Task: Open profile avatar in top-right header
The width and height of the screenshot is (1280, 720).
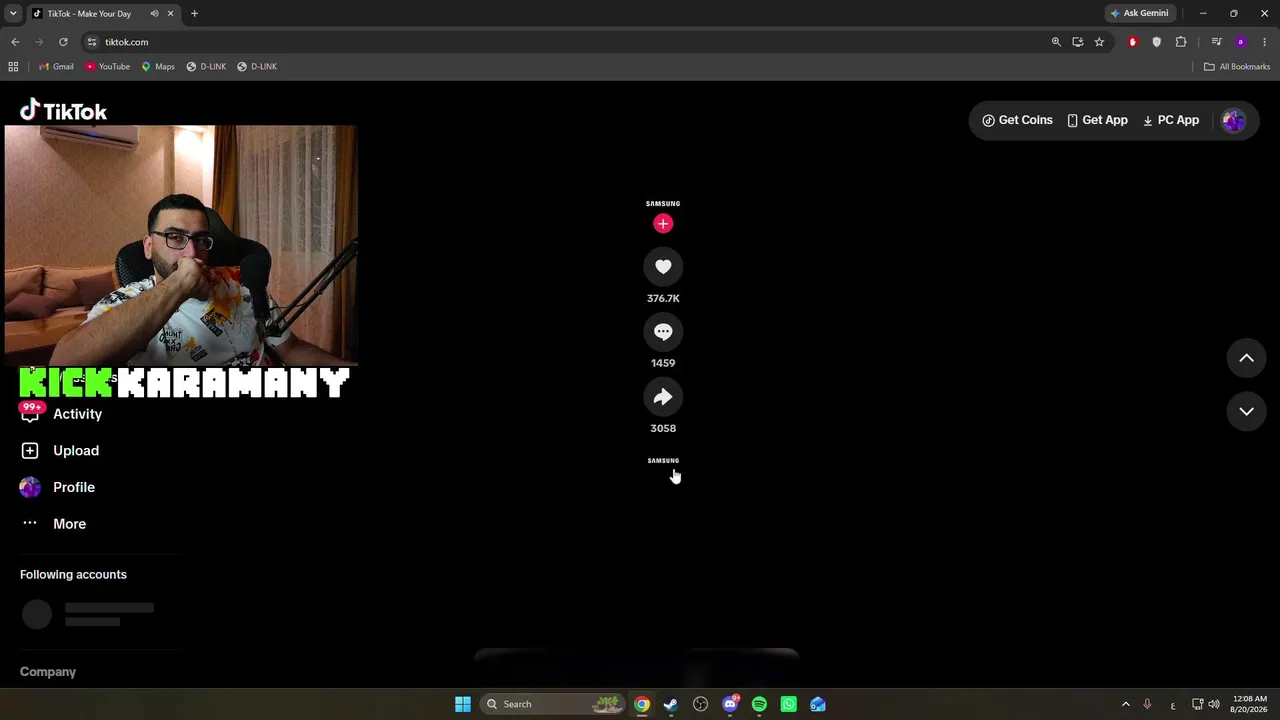Action: [x=1233, y=120]
